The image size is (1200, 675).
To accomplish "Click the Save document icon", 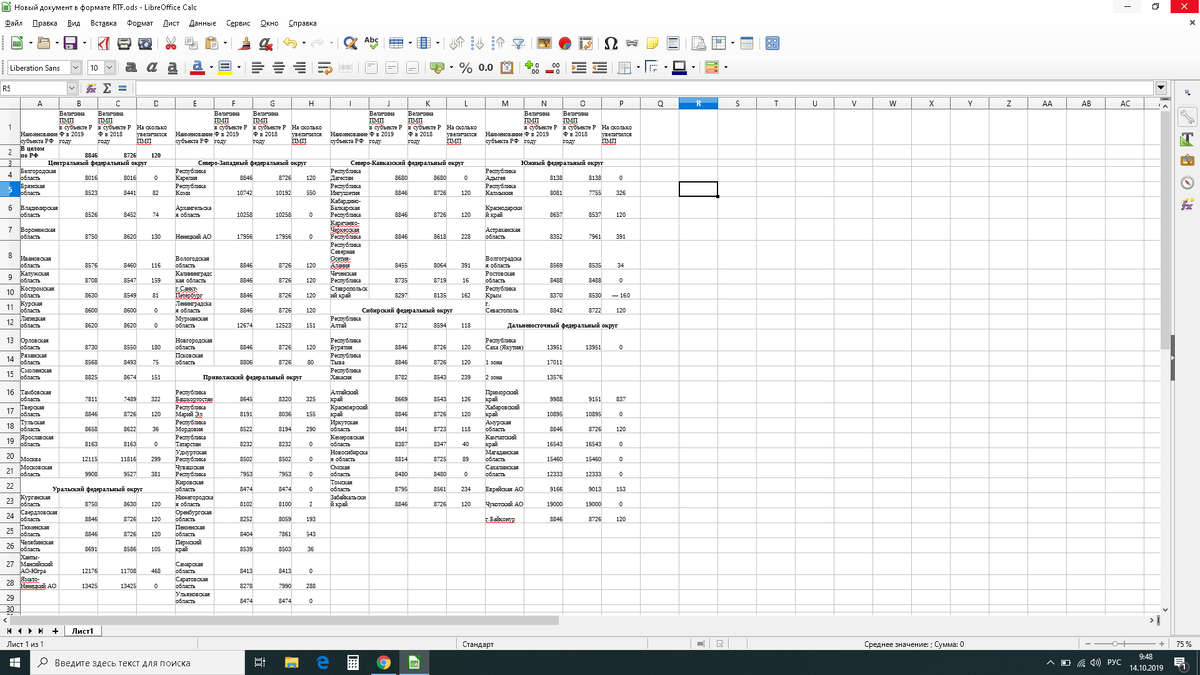I will click(70, 43).
